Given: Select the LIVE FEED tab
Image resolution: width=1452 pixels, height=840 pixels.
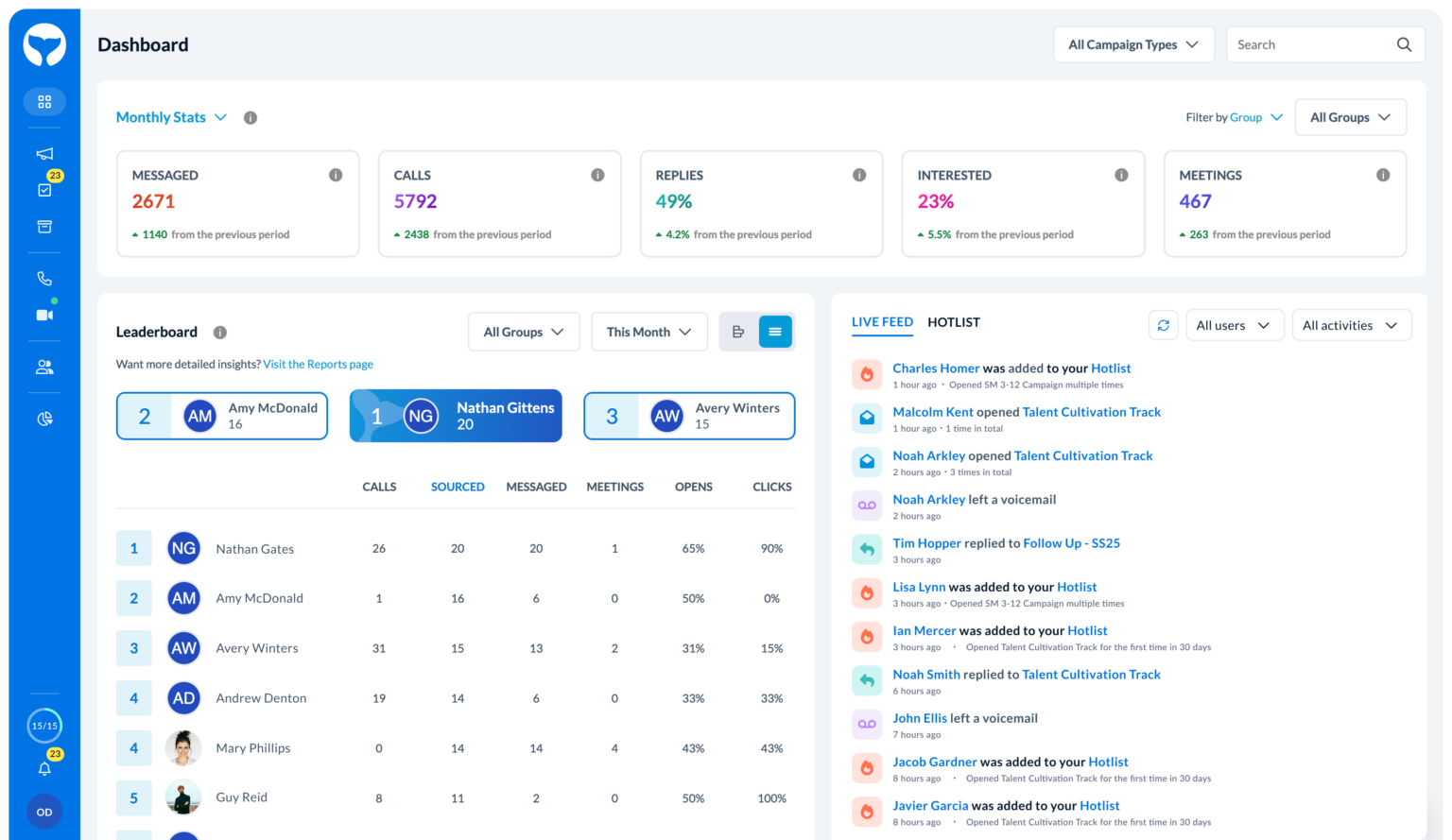Looking at the screenshot, I should pos(882,322).
